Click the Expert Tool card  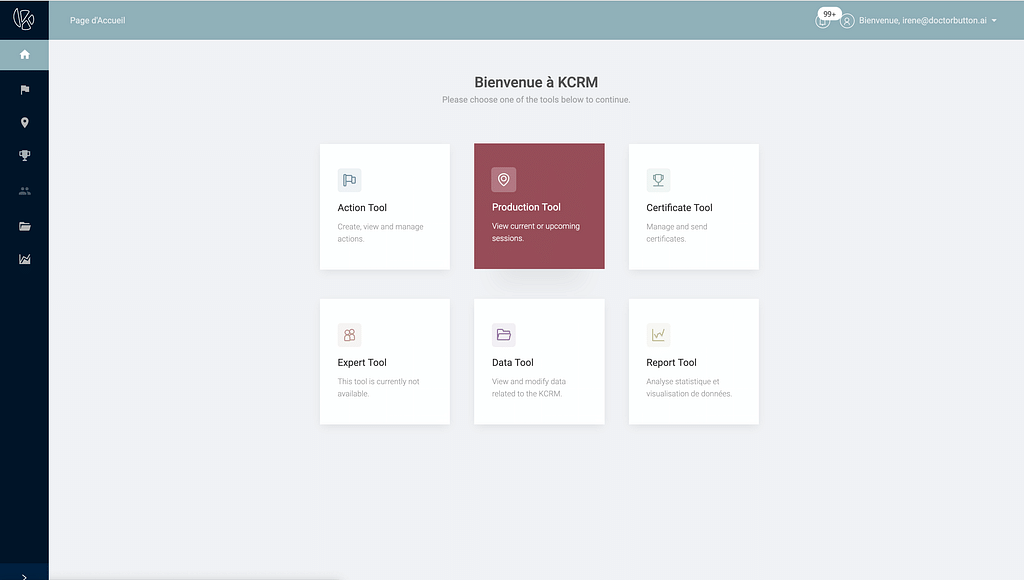384,362
